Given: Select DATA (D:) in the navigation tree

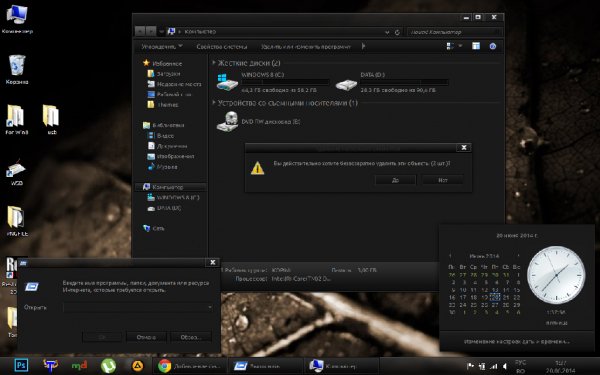Looking at the screenshot, I should click(x=168, y=208).
